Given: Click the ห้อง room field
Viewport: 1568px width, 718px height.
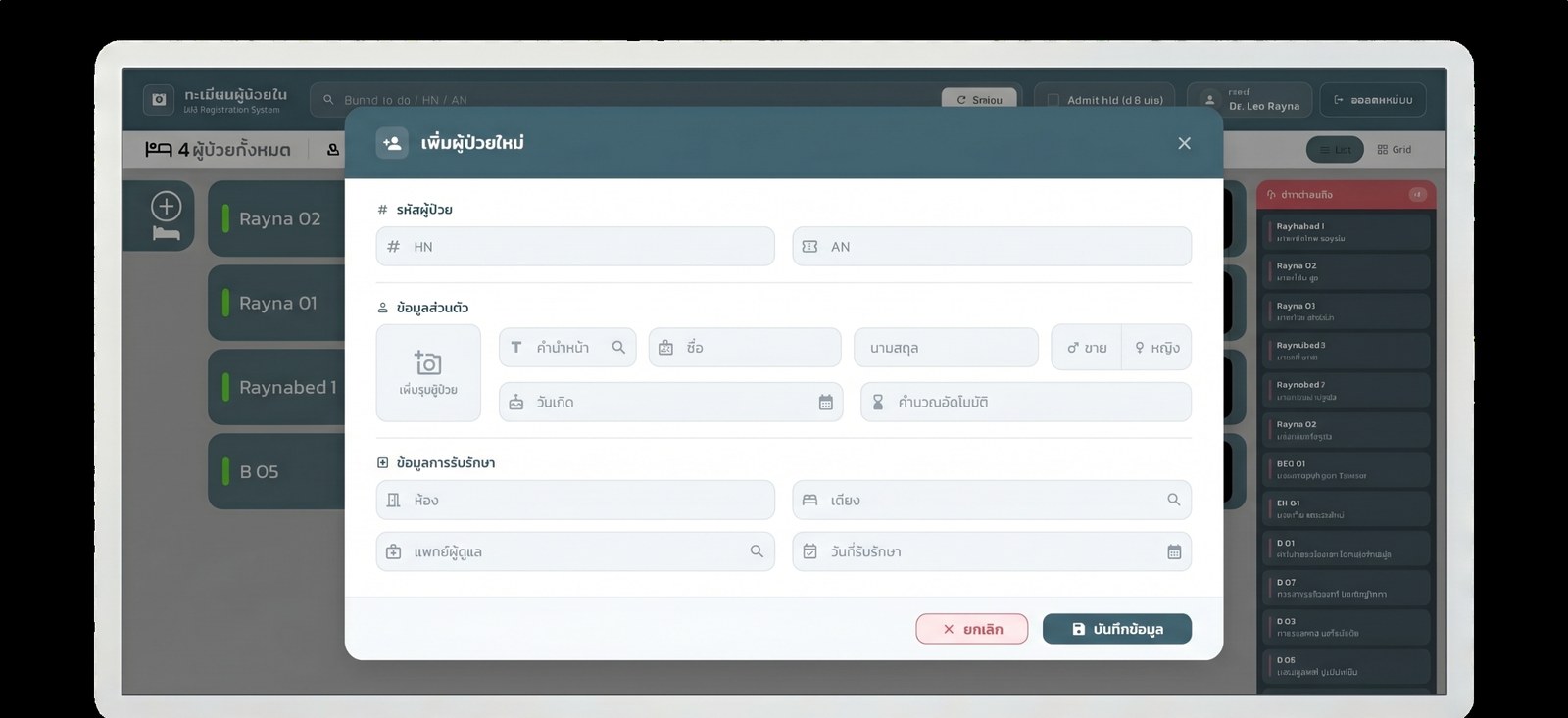Looking at the screenshot, I should click(x=575, y=501).
